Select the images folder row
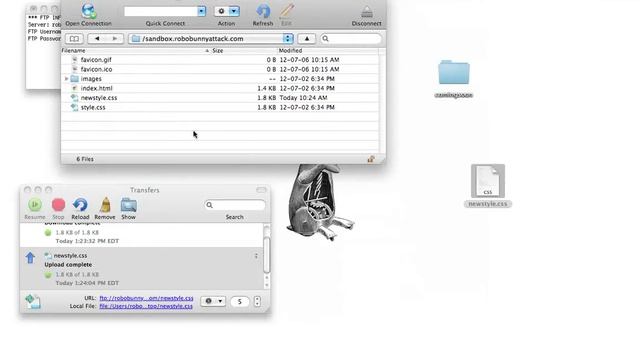Screen dimensions: 640x360 (x=220, y=79)
